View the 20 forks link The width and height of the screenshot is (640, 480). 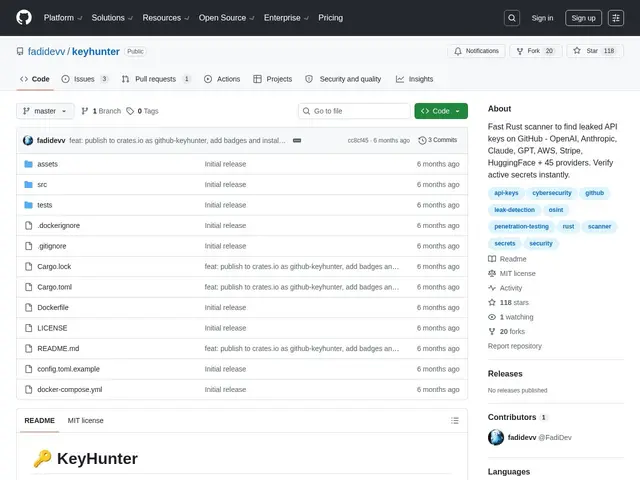point(507,331)
